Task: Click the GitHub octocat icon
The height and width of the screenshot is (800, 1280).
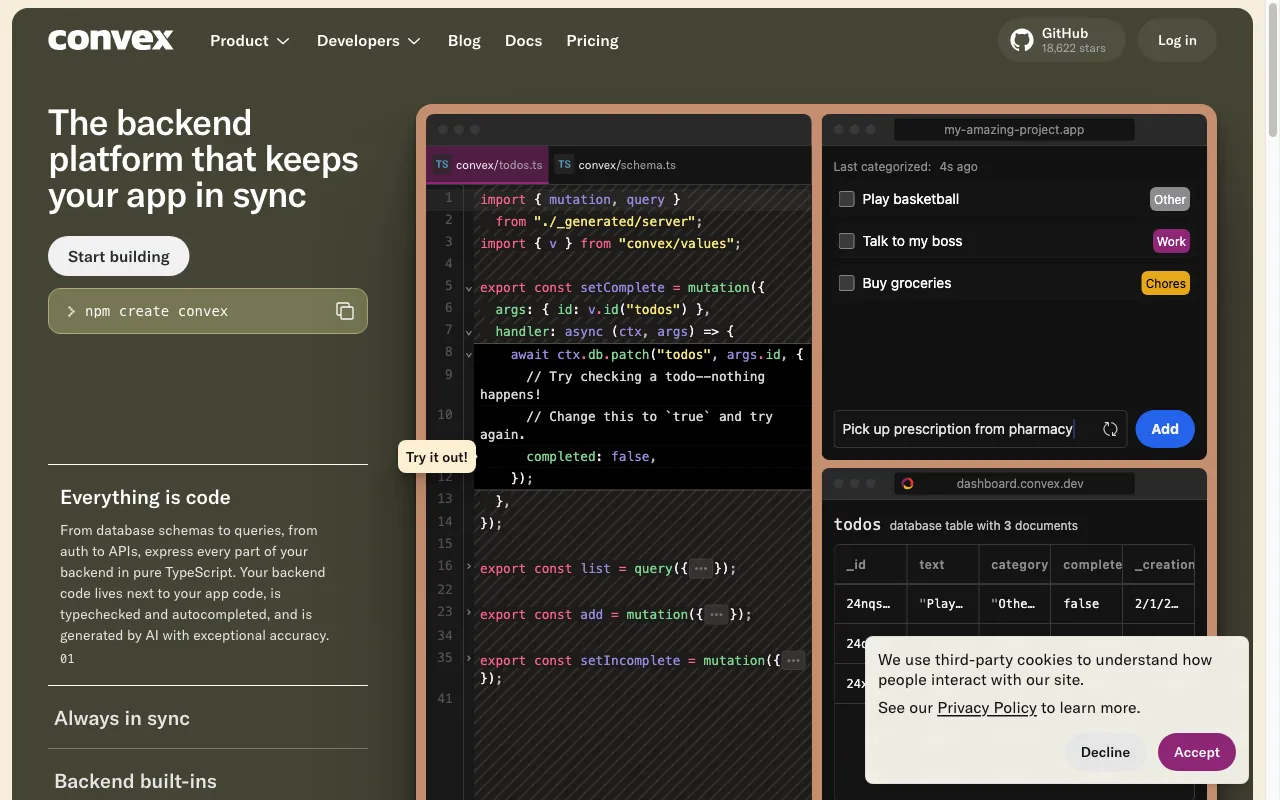Action: point(1021,40)
